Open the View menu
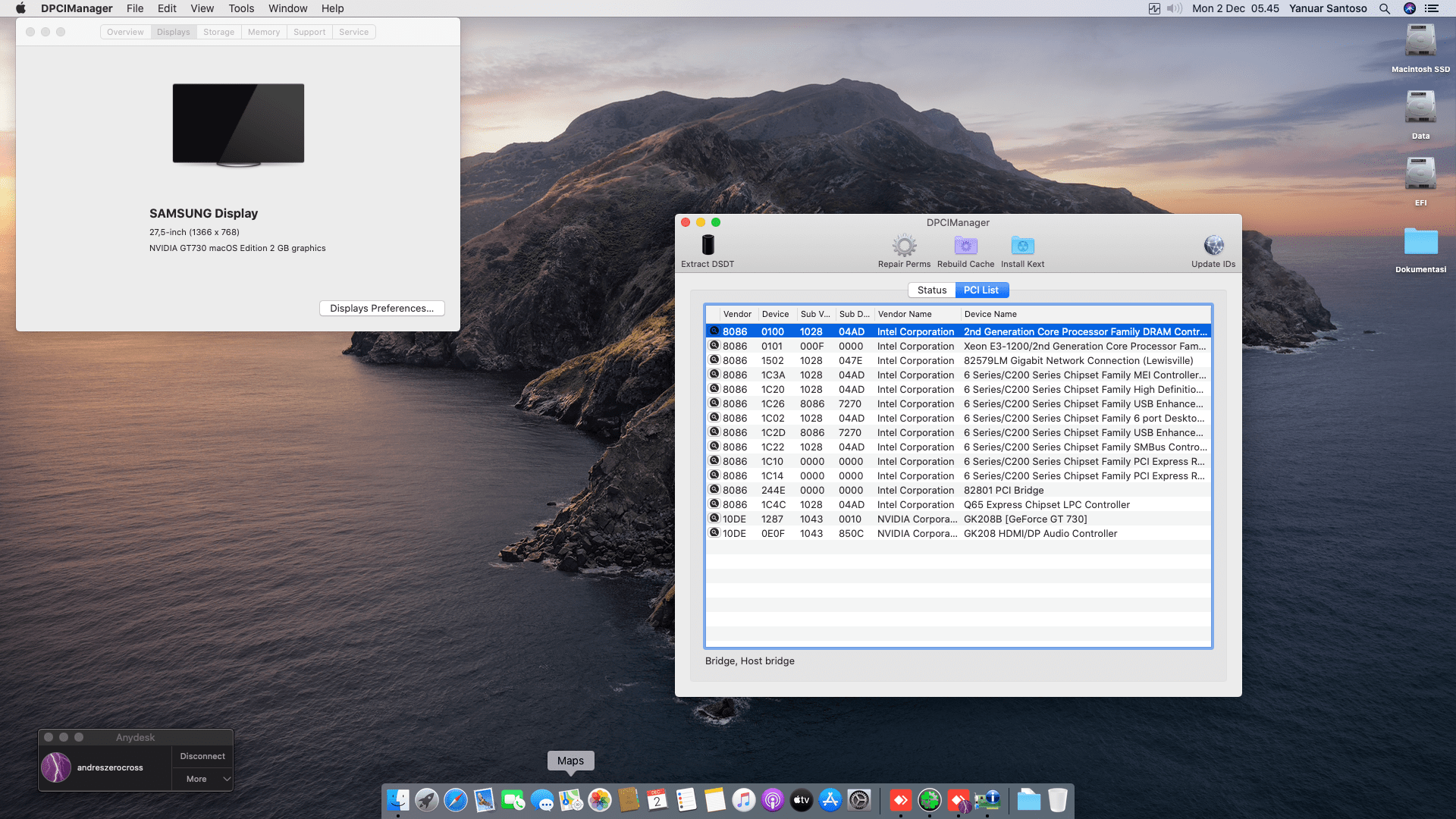The height and width of the screenshot is (819, 1456). pos(202,8)
